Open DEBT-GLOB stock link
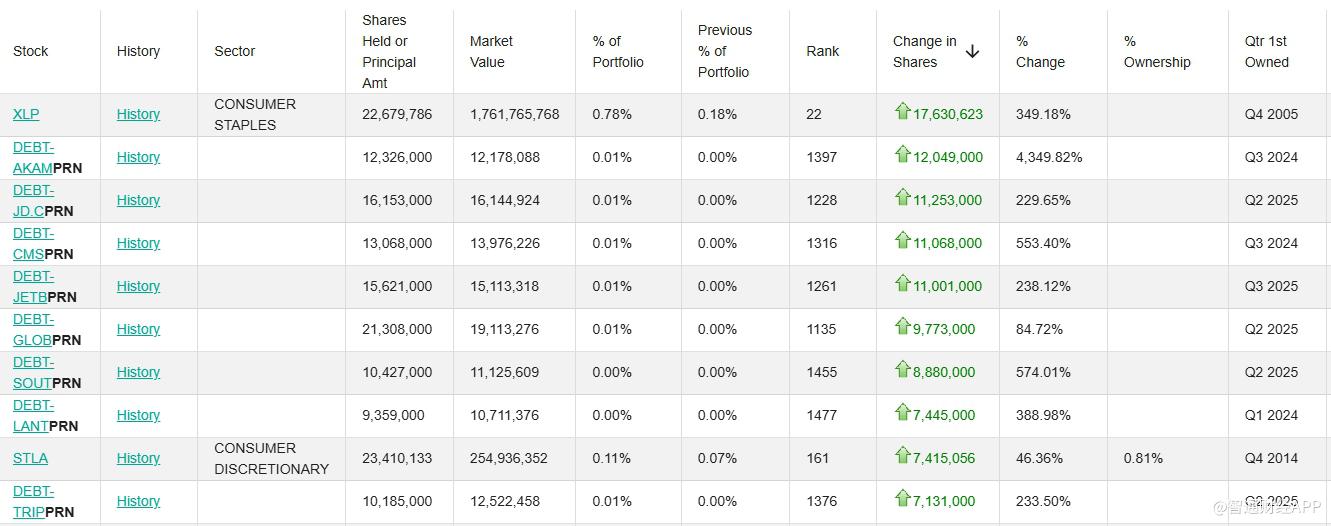The width and height of the screenshot is (1331, 526). coord(33,330)
